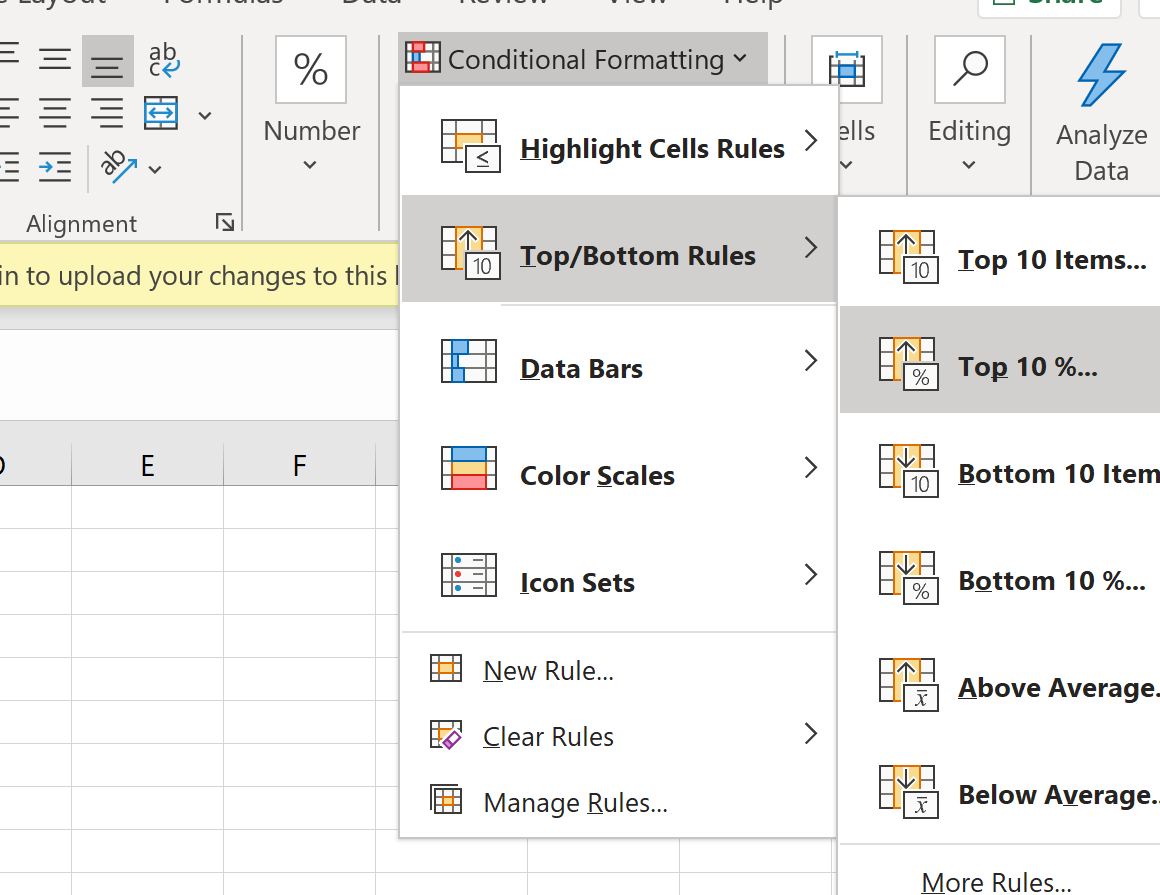Viewport: 1160px width, 895px height.
Task: Click the Cells group icon
Action: 846,70
